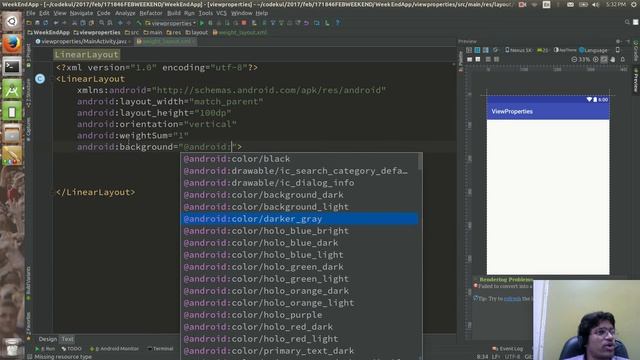Viewport: 640px width, 360px height.
Task: Click the LinearLayout breadcrumb tag
Action: pos(87,55)
